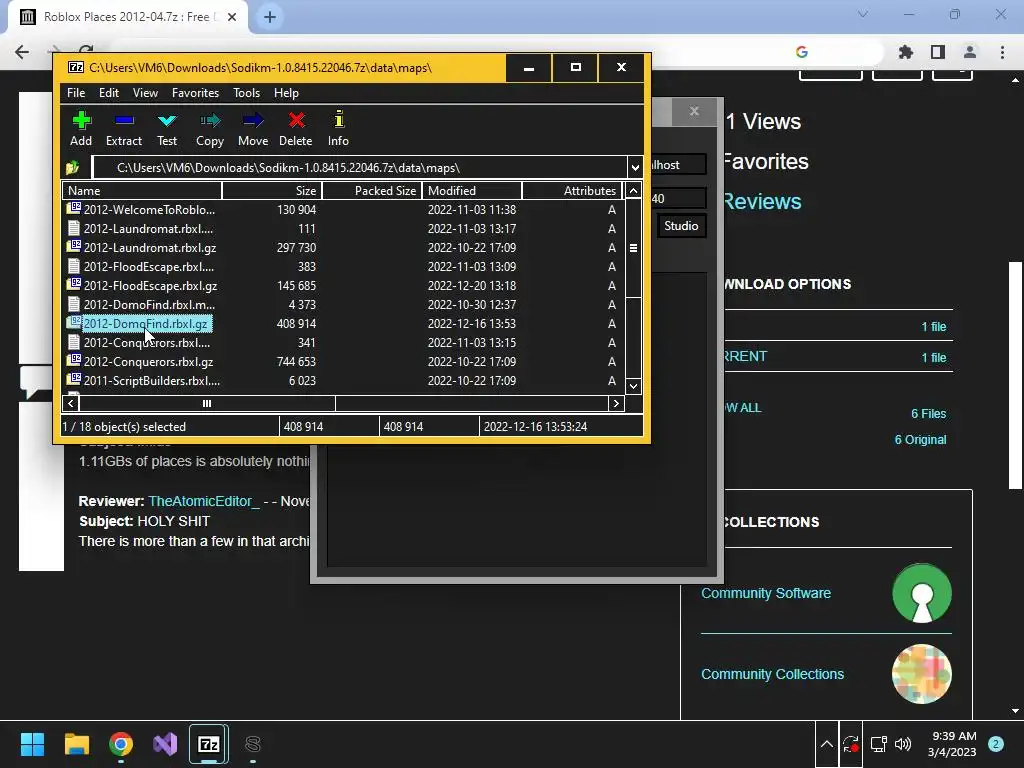Click the Chrome back arrow
The image size is (1024, 768).
click(x=22, y=52)
